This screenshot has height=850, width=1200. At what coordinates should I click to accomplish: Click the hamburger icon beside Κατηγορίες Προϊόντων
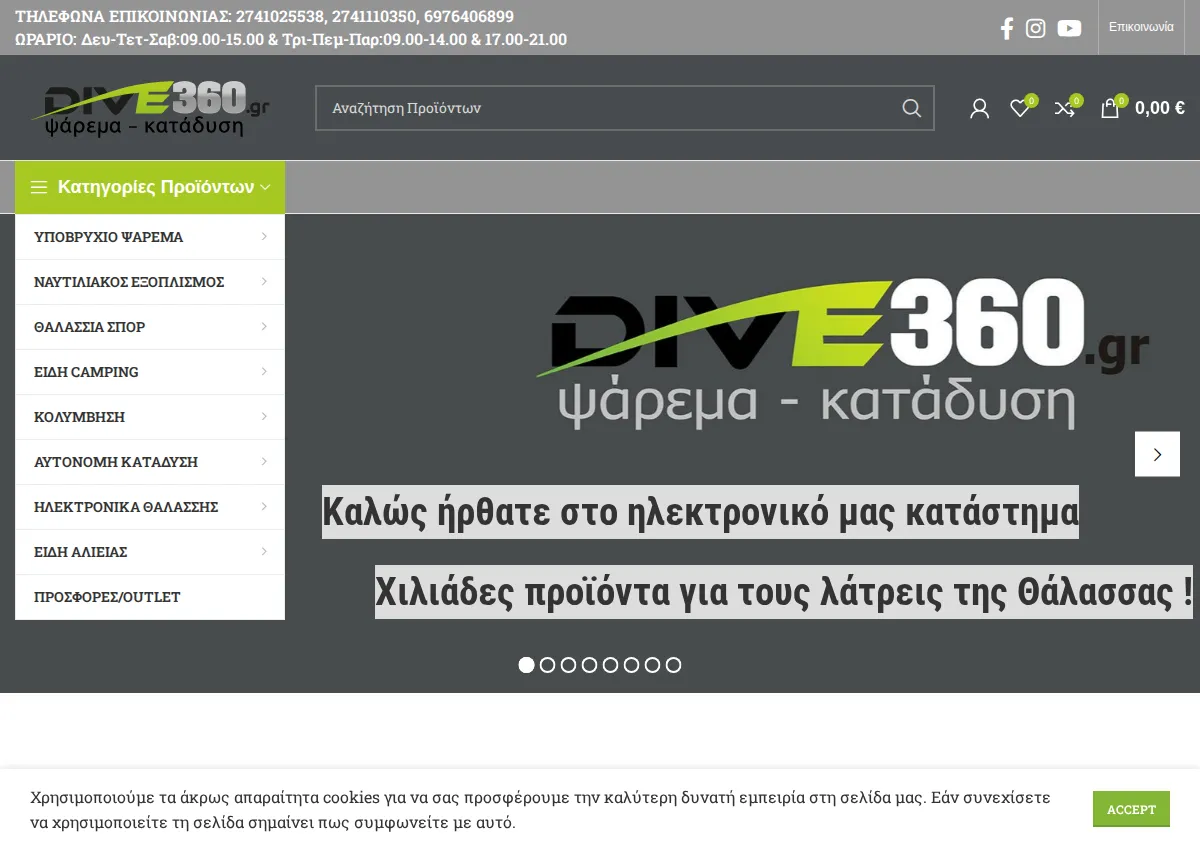pos(39,187)
